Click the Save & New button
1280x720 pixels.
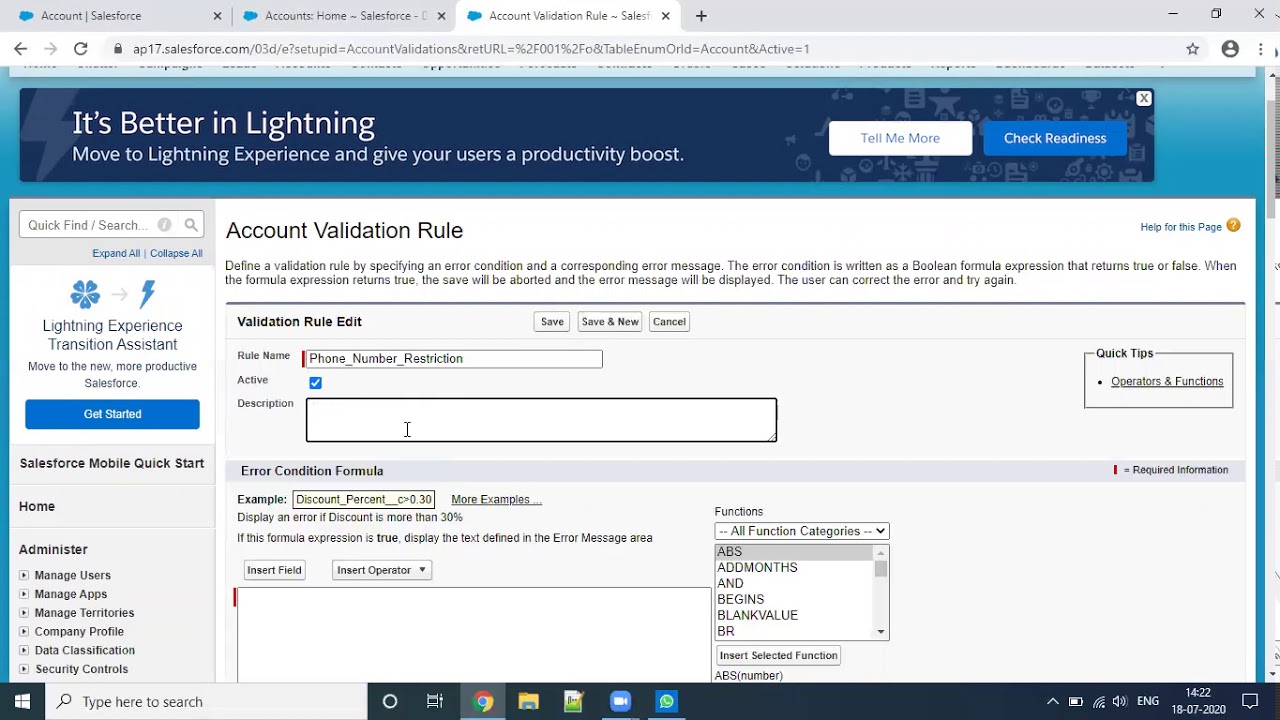(610, 322)
